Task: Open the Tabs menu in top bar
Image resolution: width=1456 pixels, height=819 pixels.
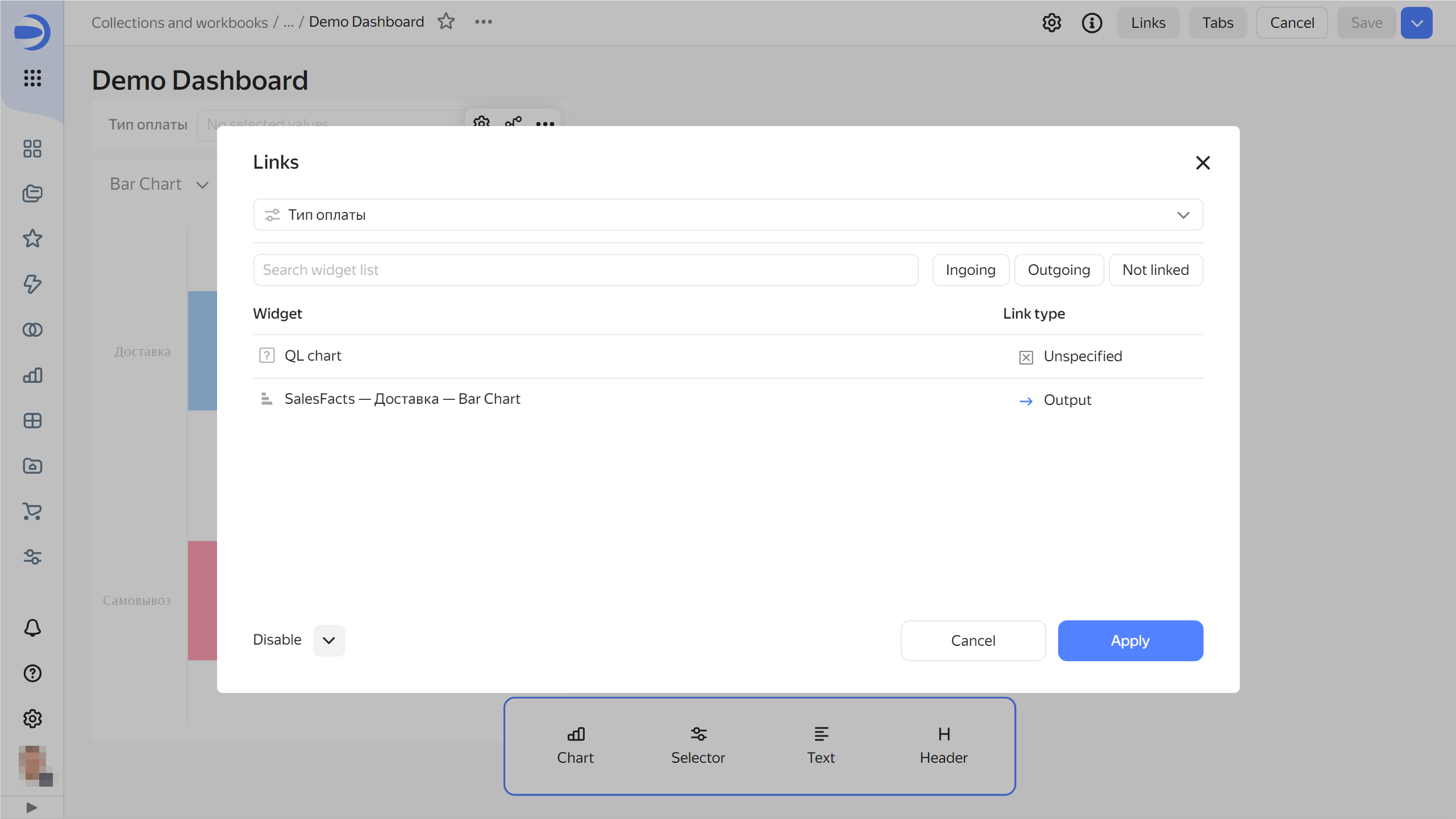Action: (1217, 23)
